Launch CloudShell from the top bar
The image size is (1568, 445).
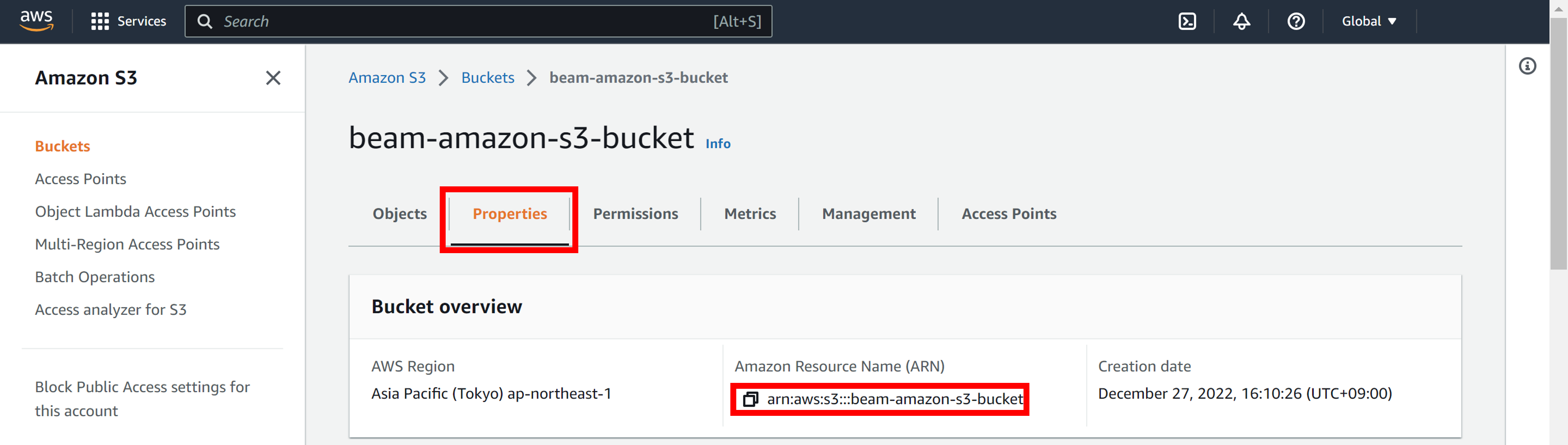(x=1187, y=21)
